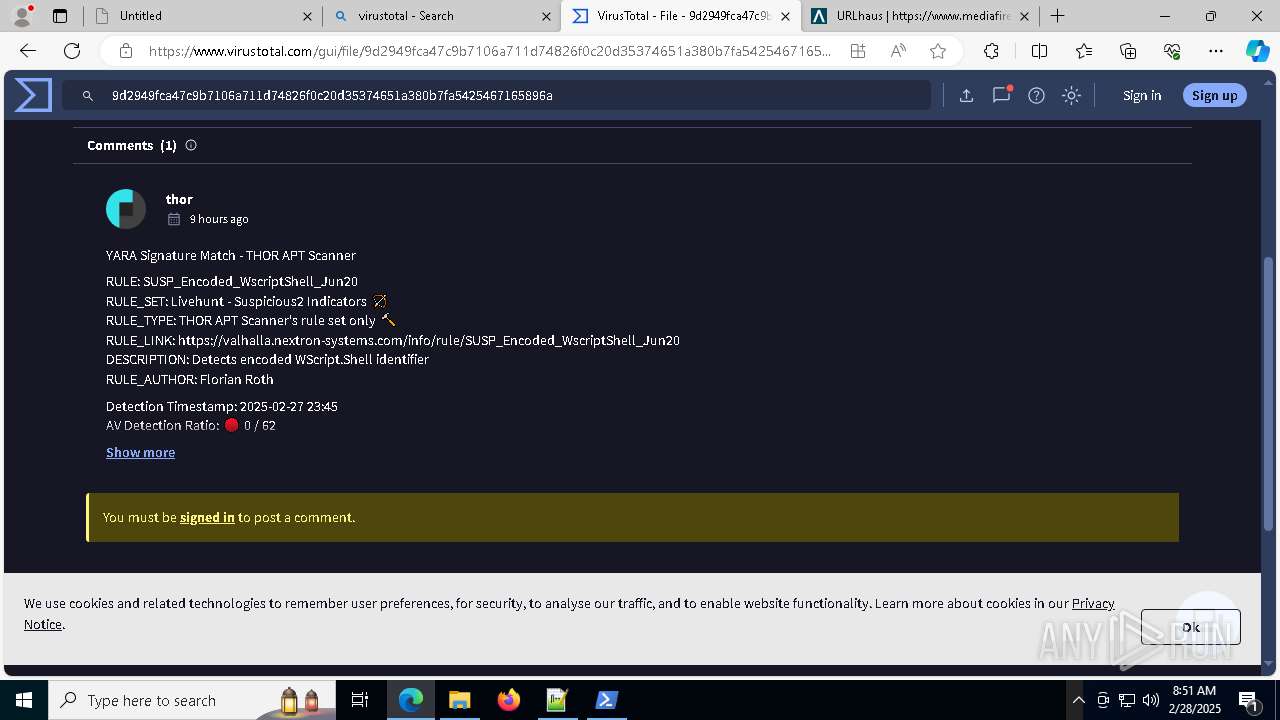This screenshot has width=1280, height=720.
Task: Open the Windows Start menu
Action: tap(24, 700)
